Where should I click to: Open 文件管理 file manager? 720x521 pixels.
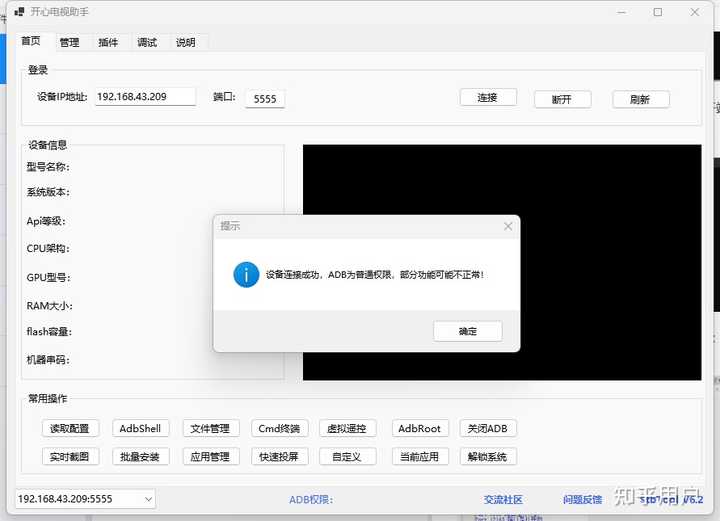[211, 428]
